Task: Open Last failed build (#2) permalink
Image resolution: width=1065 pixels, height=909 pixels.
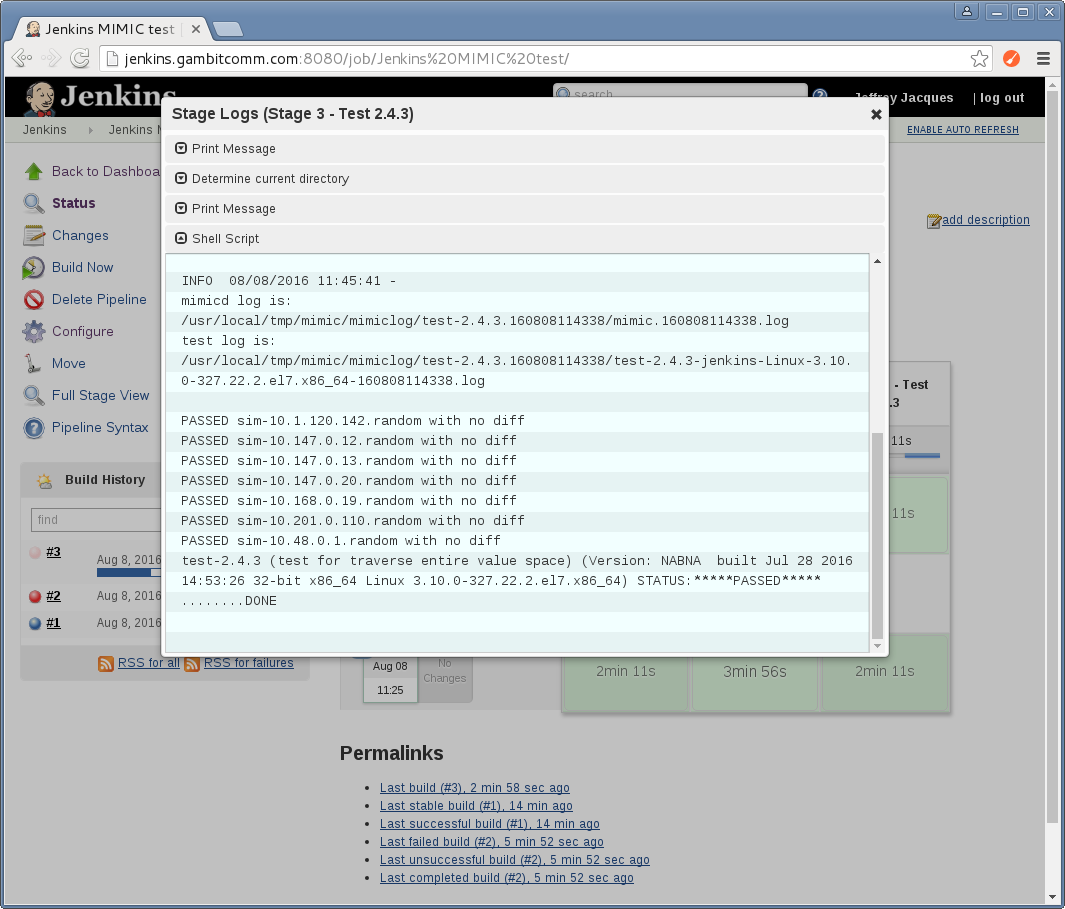Action: click(x=492, y=842)
